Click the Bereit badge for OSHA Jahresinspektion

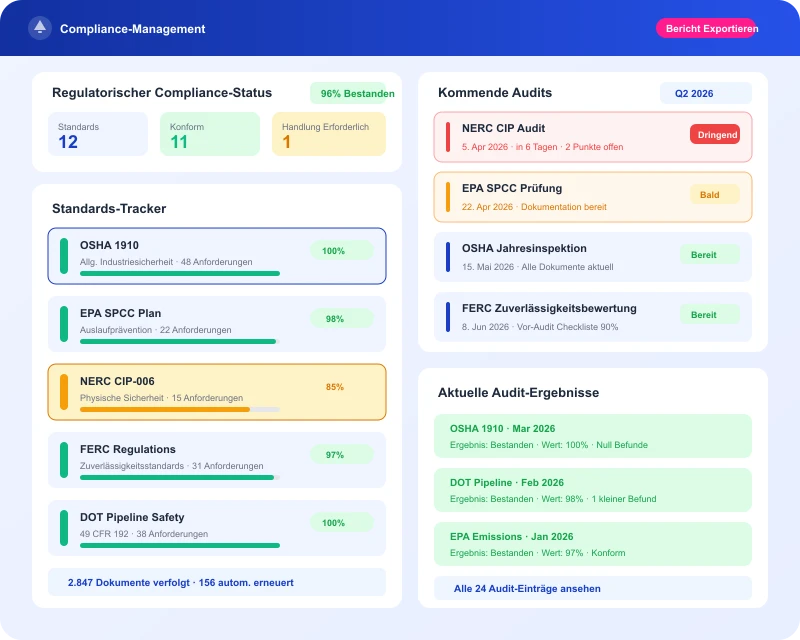(710, 255)
